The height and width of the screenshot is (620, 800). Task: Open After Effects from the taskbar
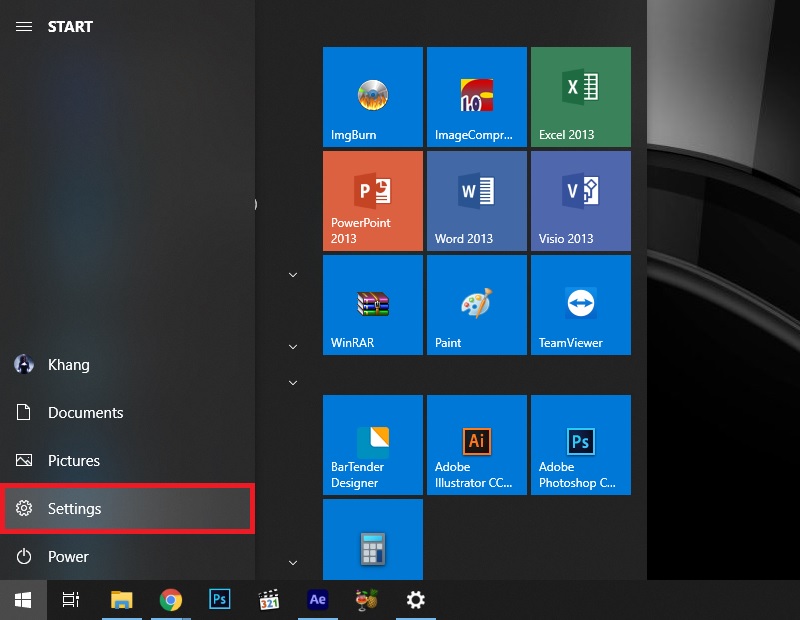click(x=317, y=600)
